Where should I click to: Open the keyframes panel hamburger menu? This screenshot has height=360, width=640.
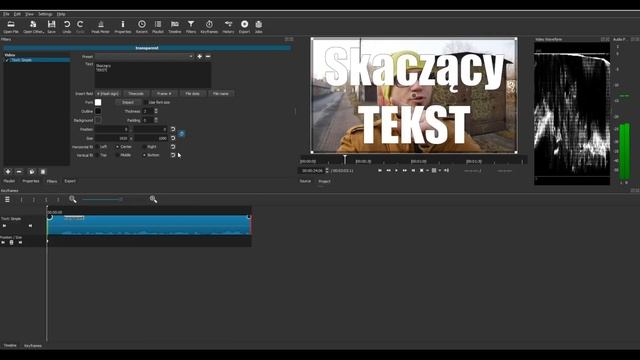(7, 199)
